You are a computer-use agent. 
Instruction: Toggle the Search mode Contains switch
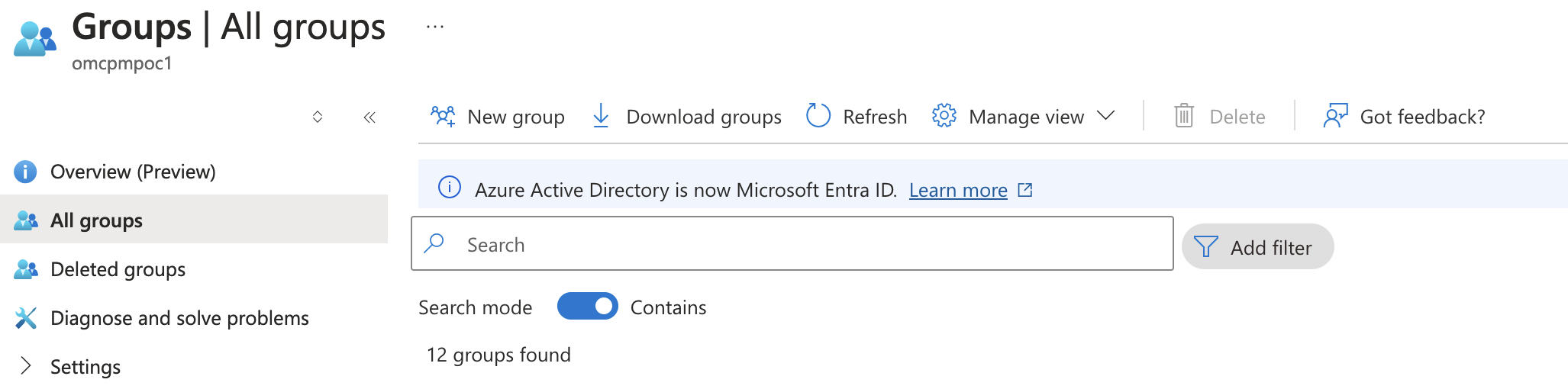tap(587, 307)
